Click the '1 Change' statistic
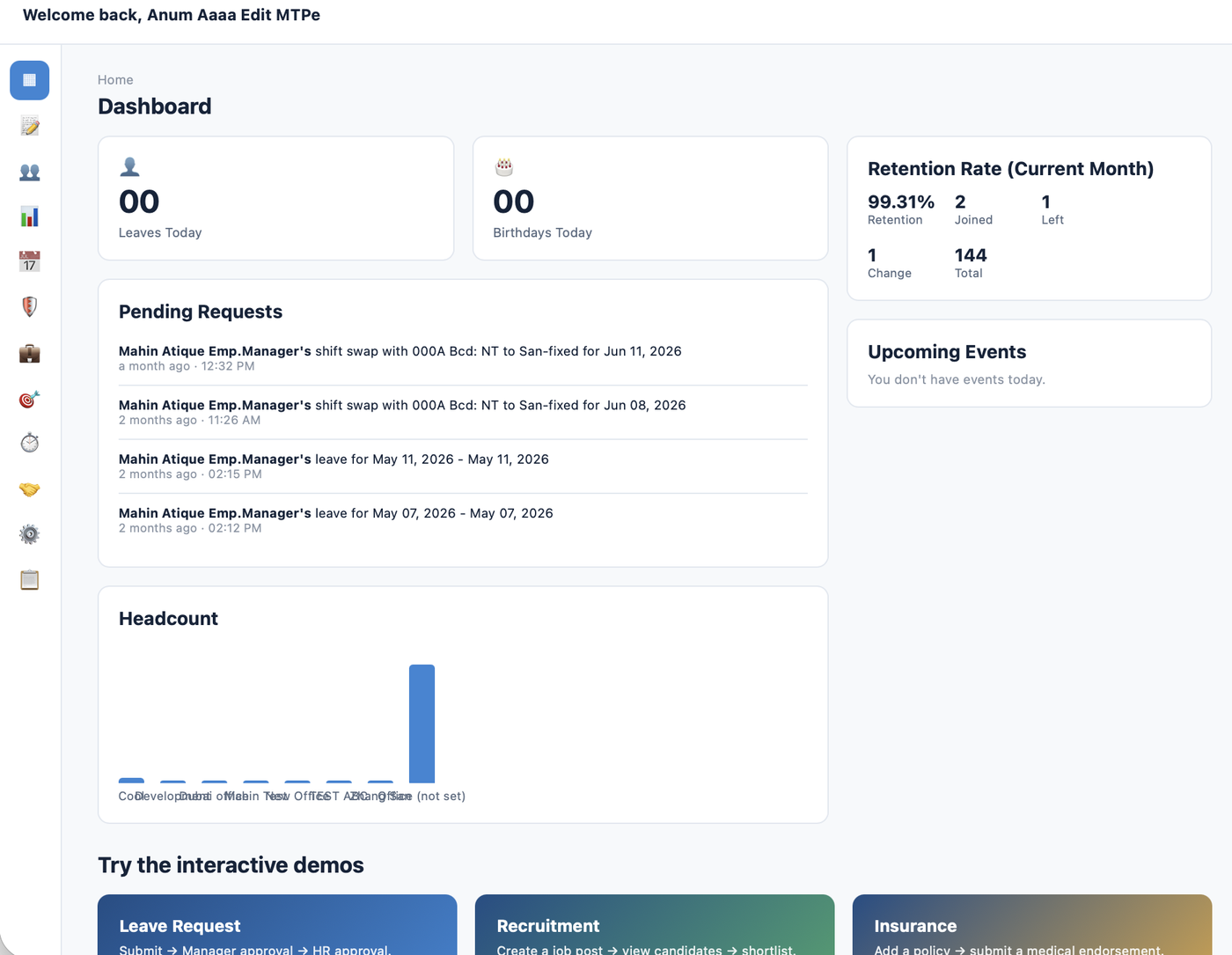 pyautogui.click(x=890, y=263)
